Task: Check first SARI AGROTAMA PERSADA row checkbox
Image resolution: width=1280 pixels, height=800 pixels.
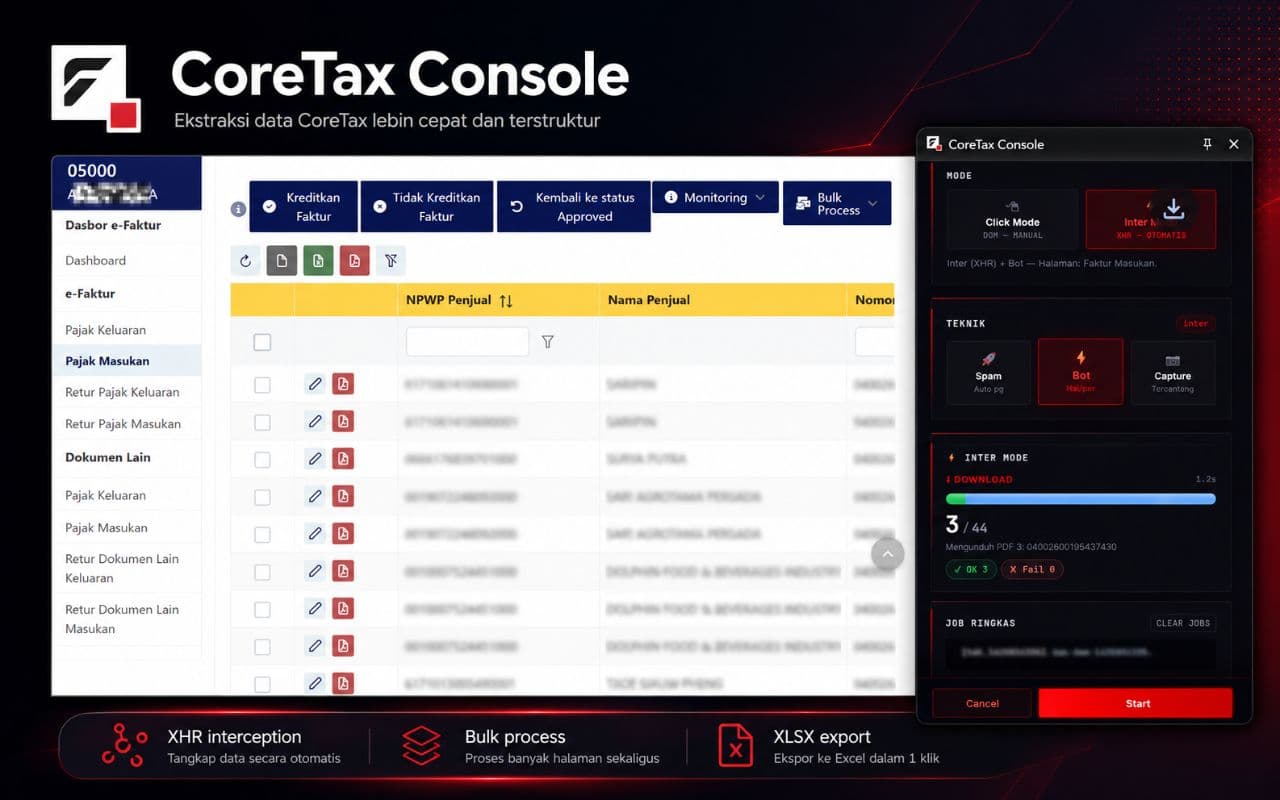Action: (x=262, y=497)
